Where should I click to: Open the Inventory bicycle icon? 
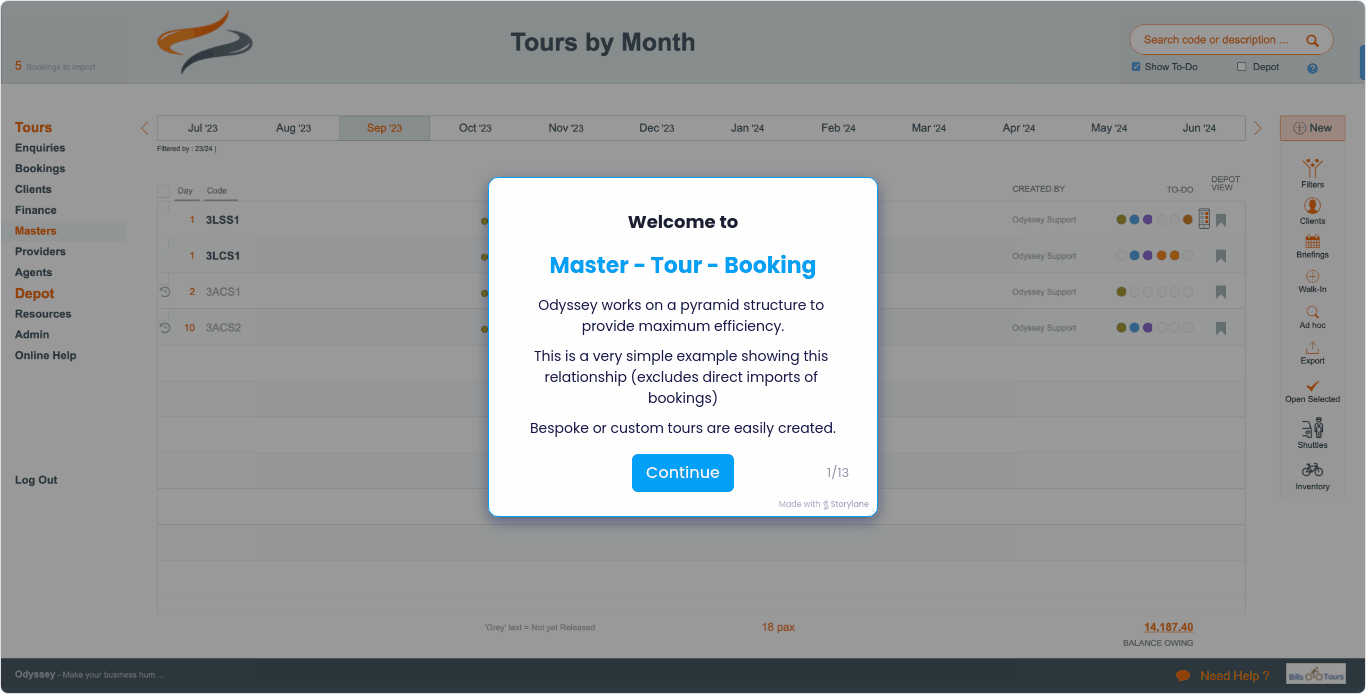1312,470
